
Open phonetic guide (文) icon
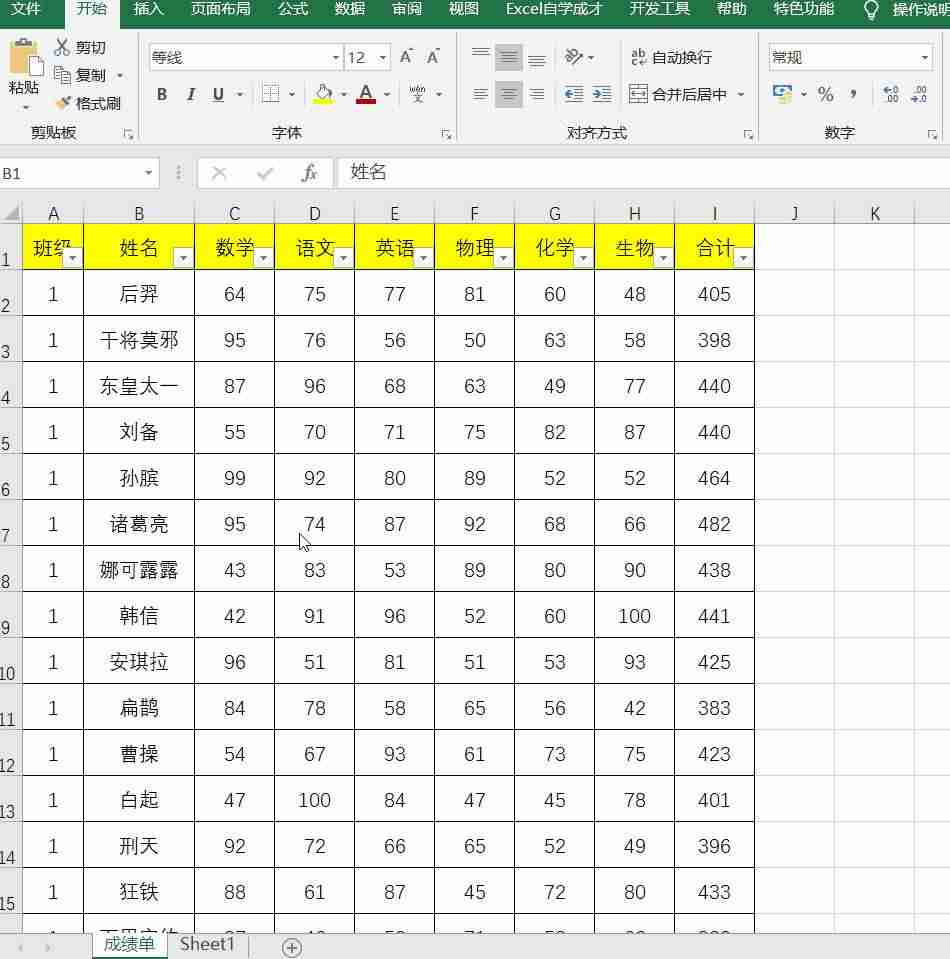417,94
